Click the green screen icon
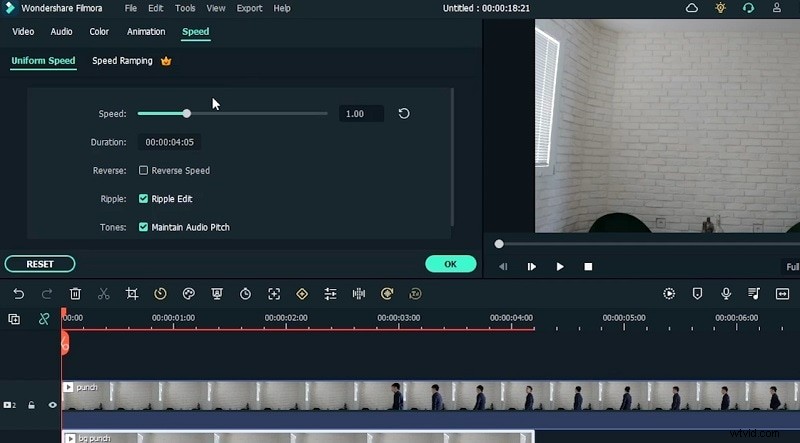Image resolution: width=800 pixels, height=443 pixels. click(x=217, y=293)
